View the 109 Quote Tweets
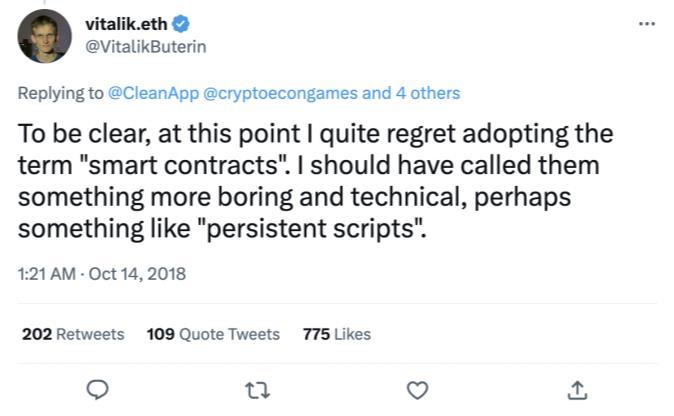 (213, 334)
